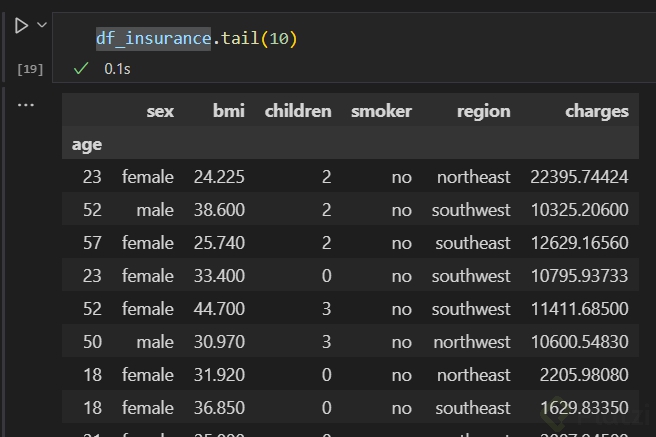Click the bmi column header
Screen dimensions: 656x437
pos(229,111)
